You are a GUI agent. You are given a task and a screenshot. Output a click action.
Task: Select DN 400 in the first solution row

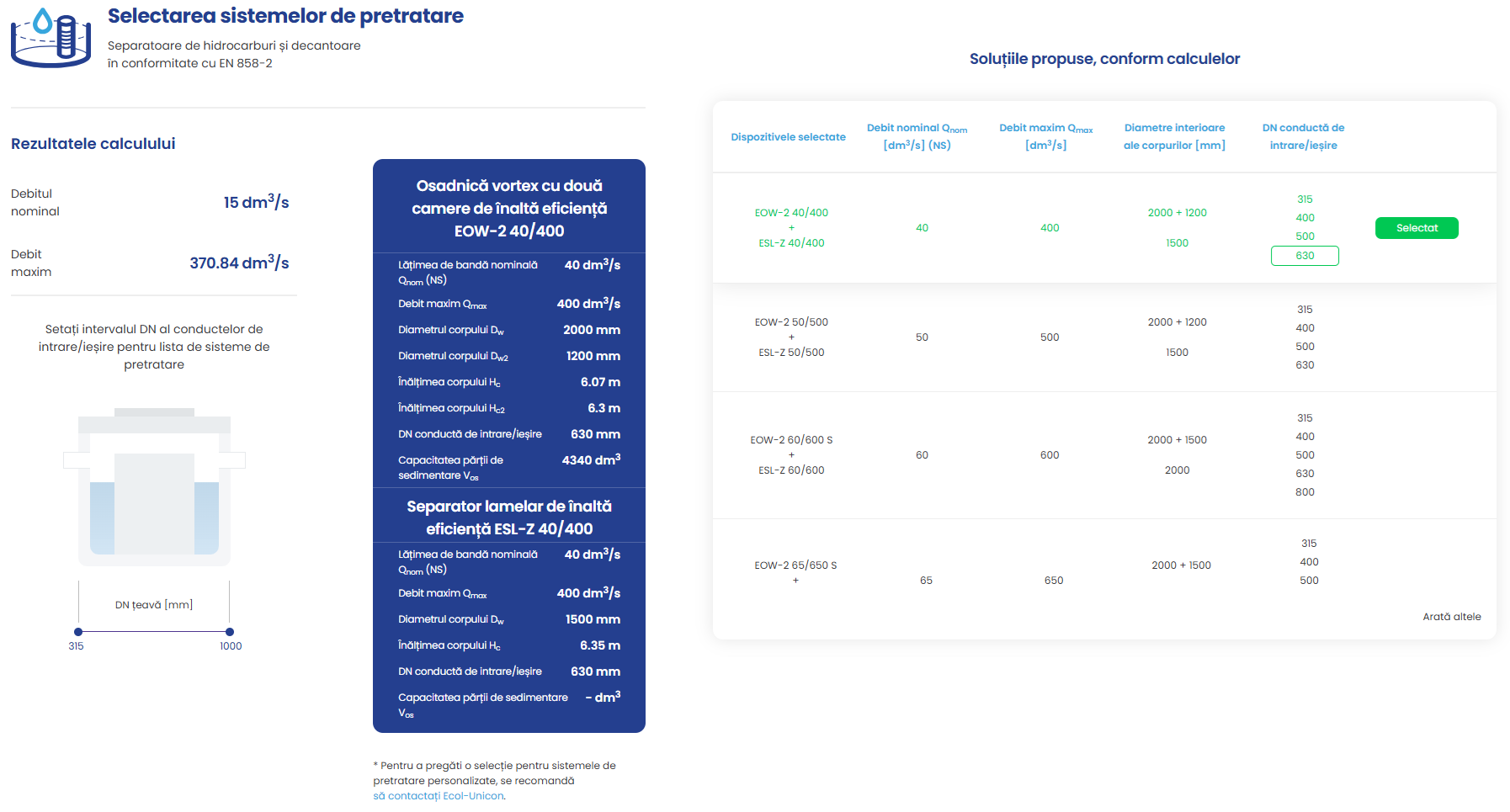[x=1305, y=217]
